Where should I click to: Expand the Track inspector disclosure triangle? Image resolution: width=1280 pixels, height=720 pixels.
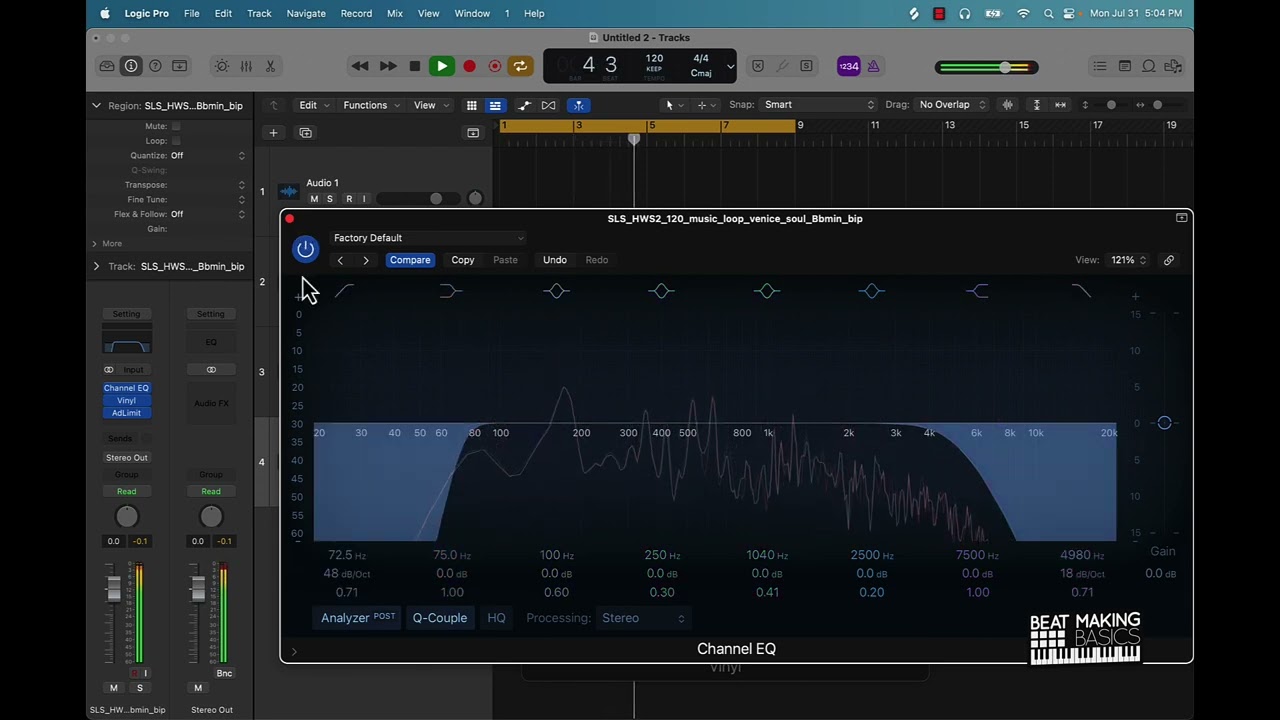point(96,266)
